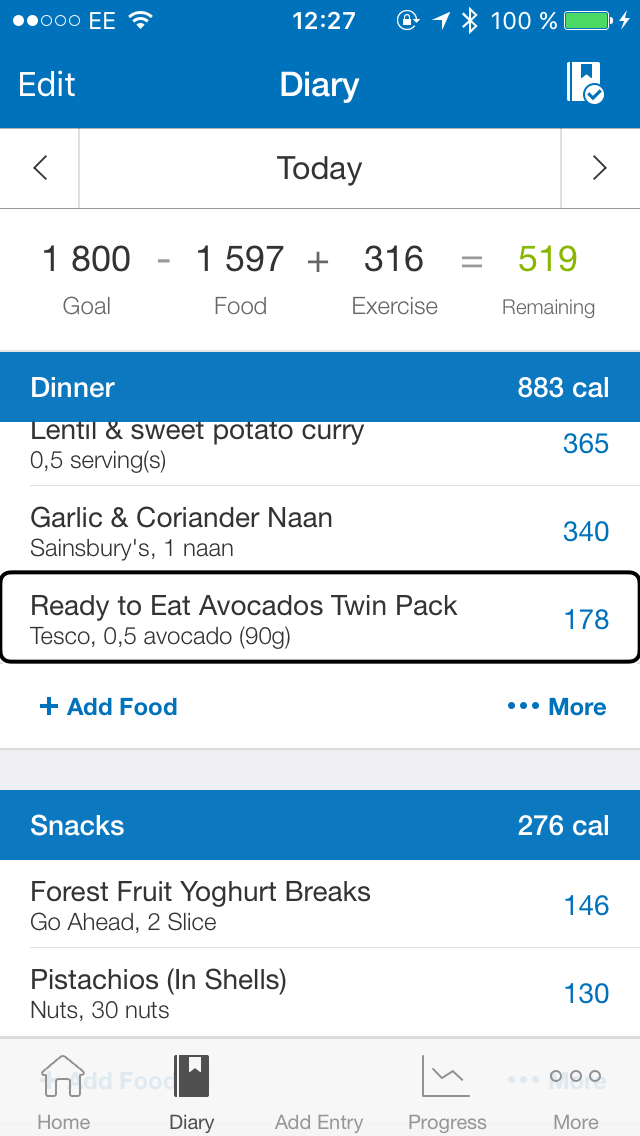Tap the complete diary bookmark icon
640x1136 pixels.
pyautogui.click(x=585, y=83)
